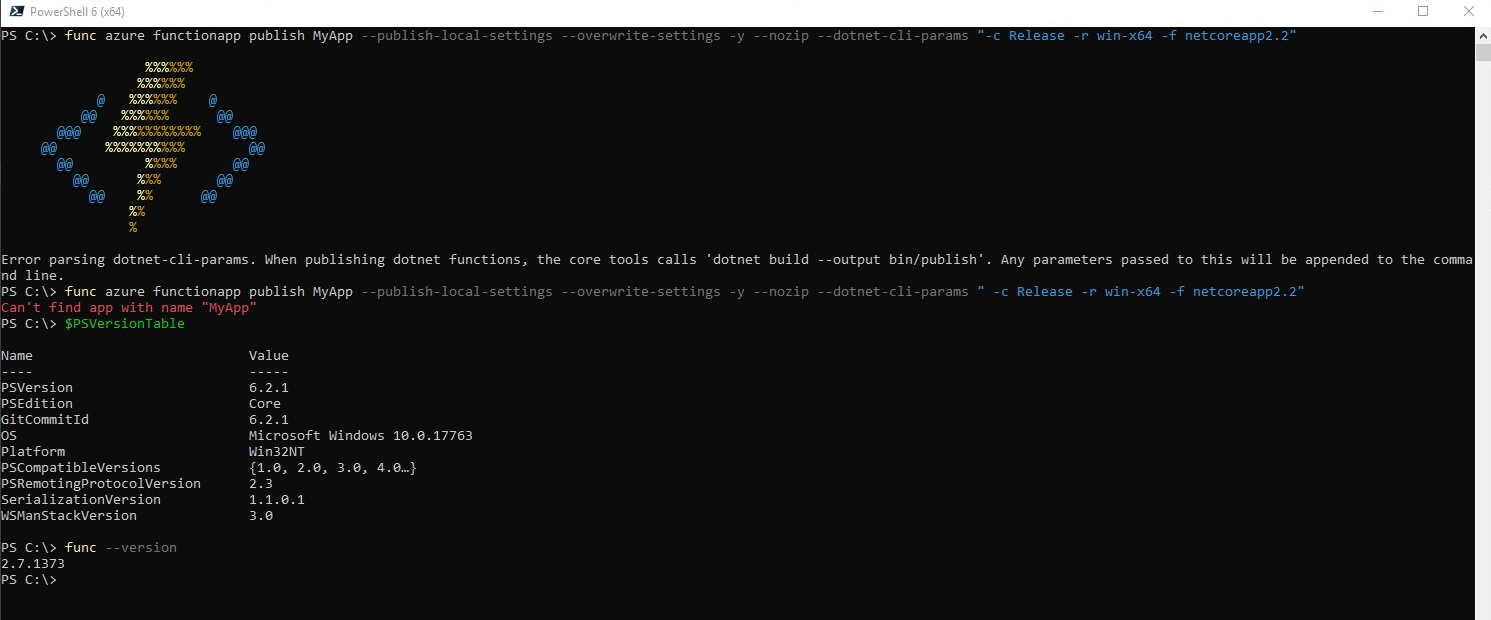
Task: Minimize the PowerShell window
Action: [x=1376, y=11]
